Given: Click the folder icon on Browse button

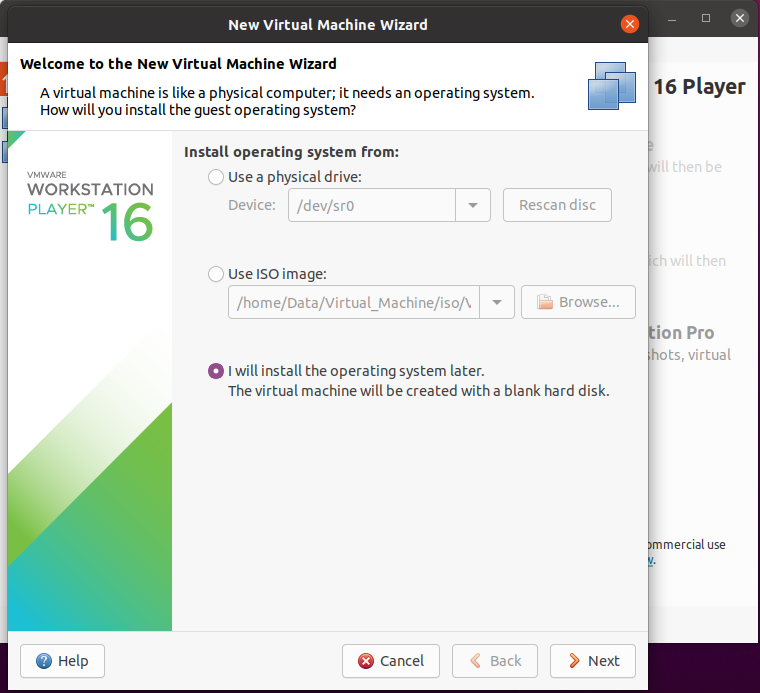Looking at the screenshot, I should [x=544, y=302].
